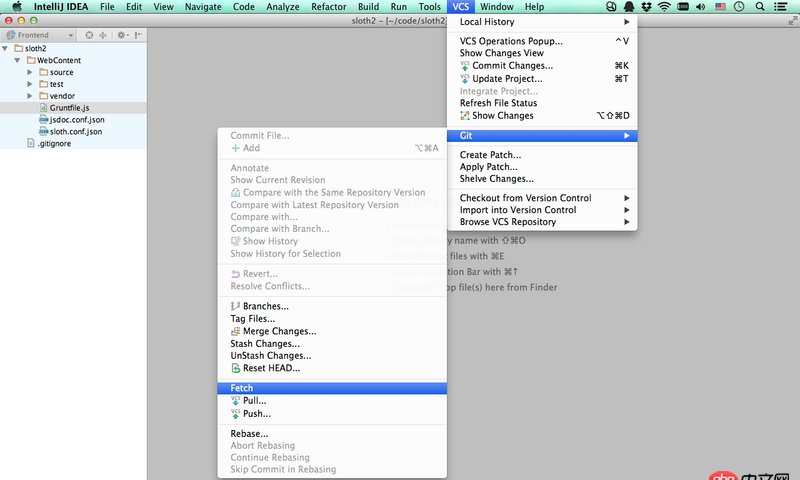800x480 pixels.
Task: Choose Show Changes View
Action: [542, 53]
